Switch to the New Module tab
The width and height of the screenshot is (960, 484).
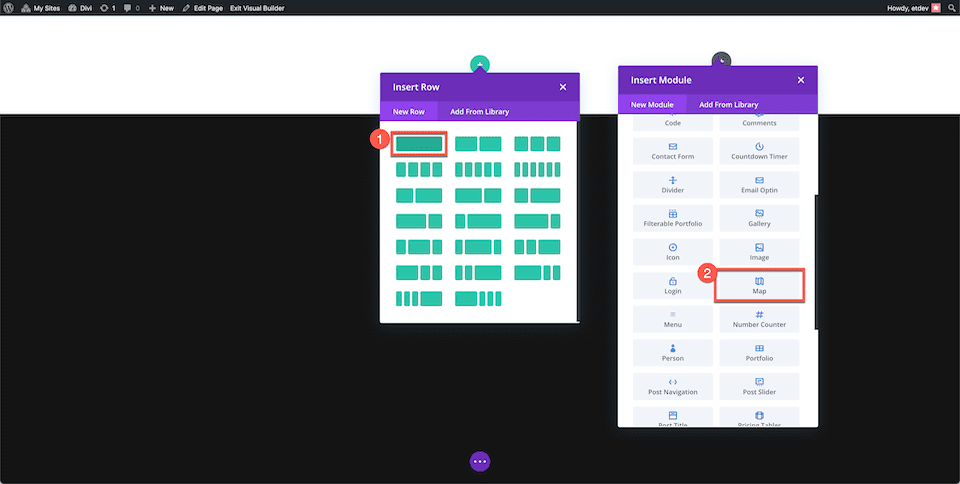[652, 105]
